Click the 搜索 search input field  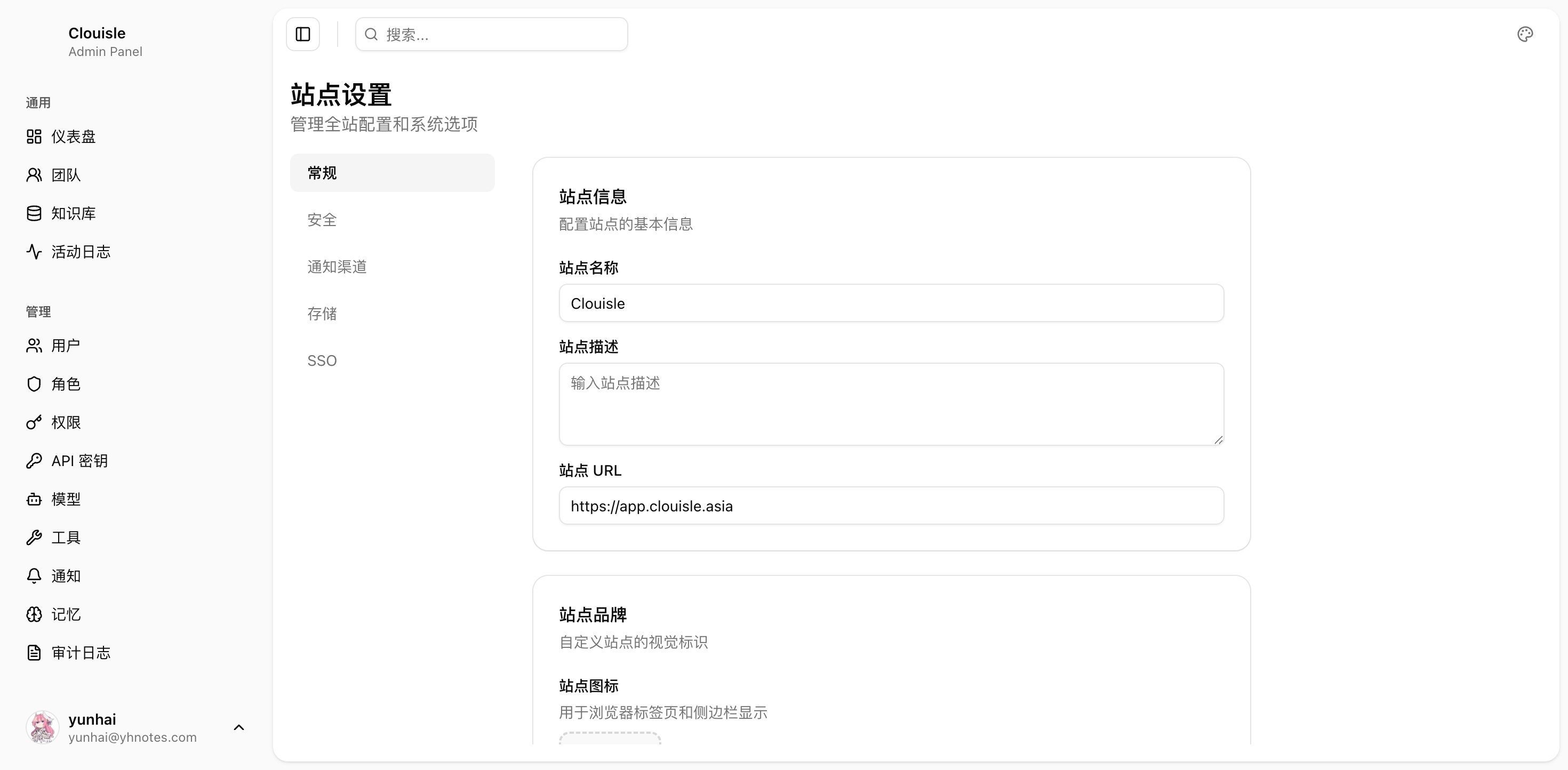(x=491, y=34)
